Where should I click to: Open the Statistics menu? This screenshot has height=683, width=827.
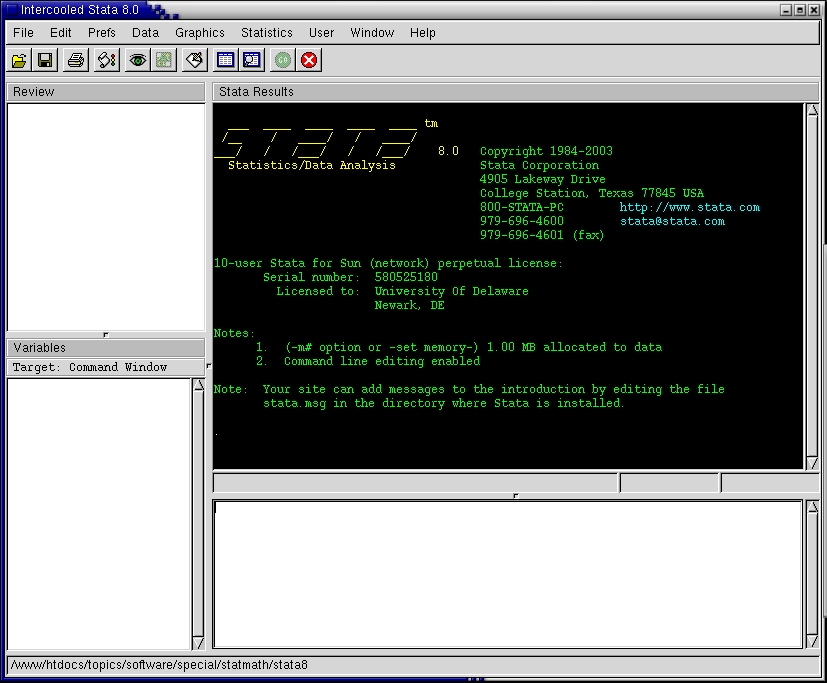[x=267, y=33]
